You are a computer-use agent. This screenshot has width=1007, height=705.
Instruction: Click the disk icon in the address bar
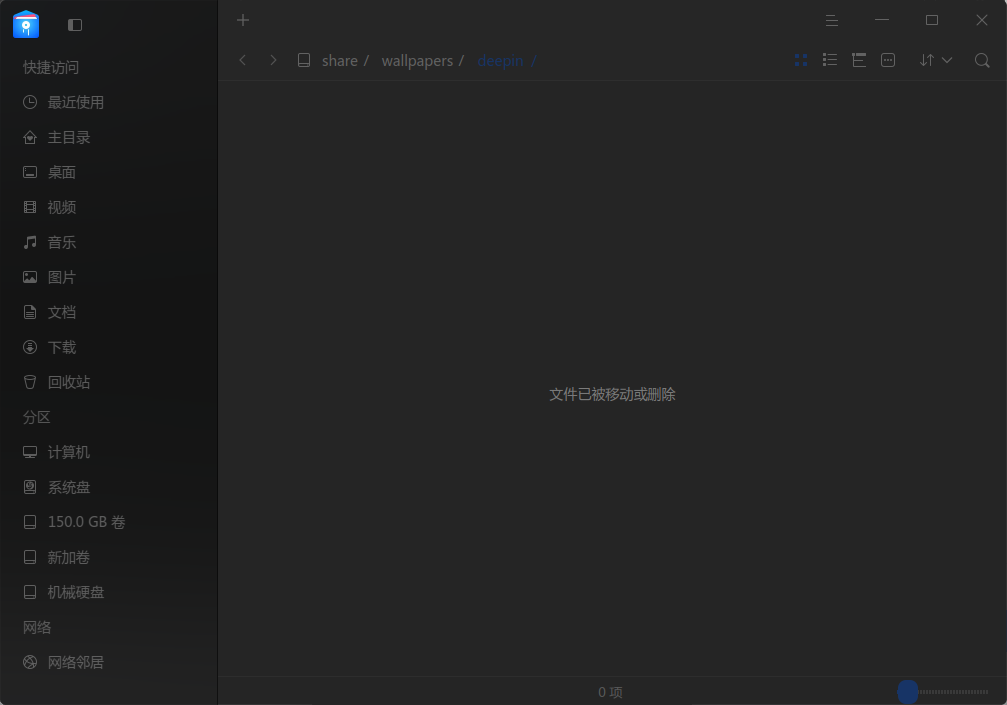(x=304, y=60)
